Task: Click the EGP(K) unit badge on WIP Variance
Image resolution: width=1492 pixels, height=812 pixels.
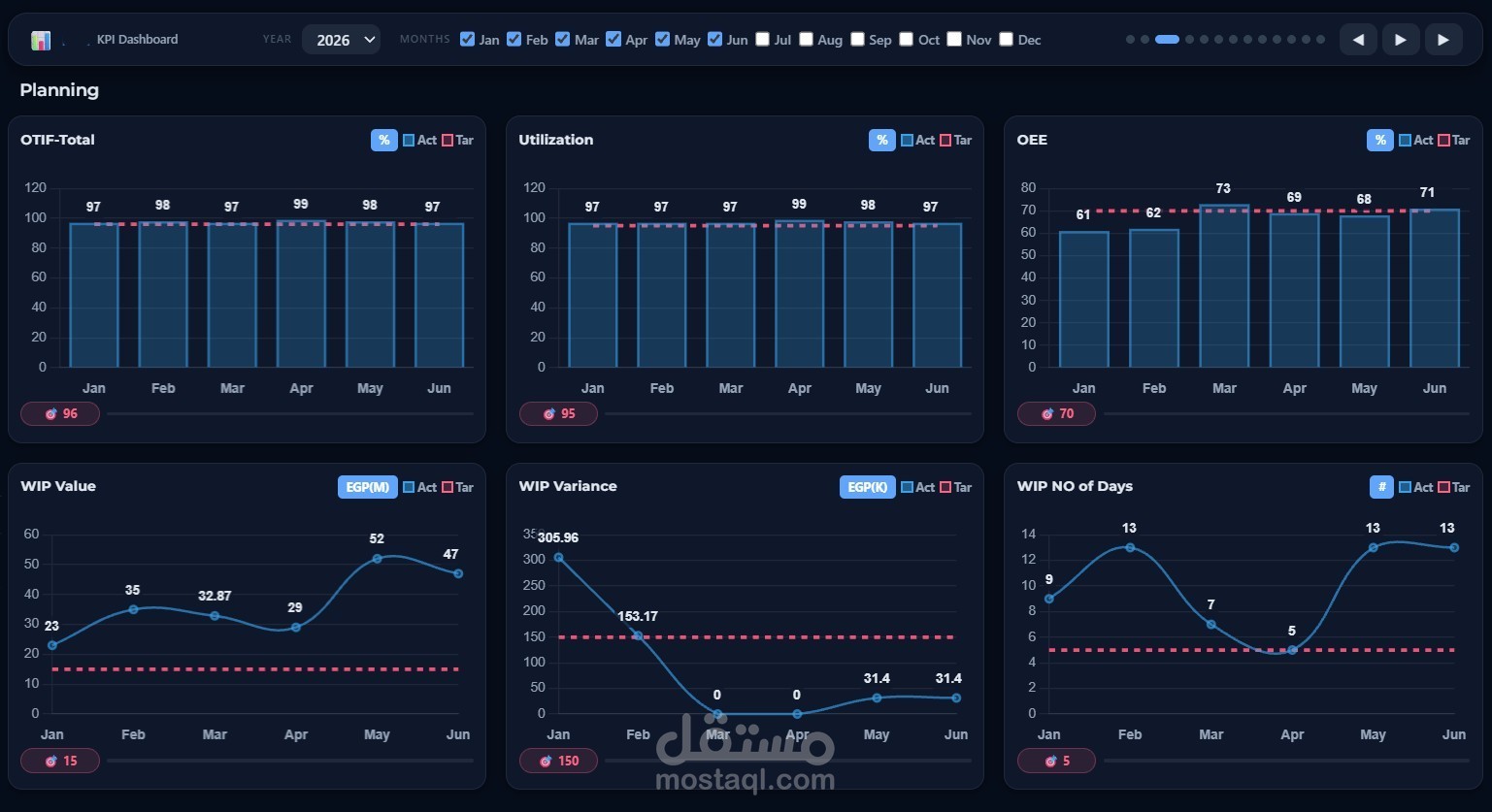Action: pos(868,487)
